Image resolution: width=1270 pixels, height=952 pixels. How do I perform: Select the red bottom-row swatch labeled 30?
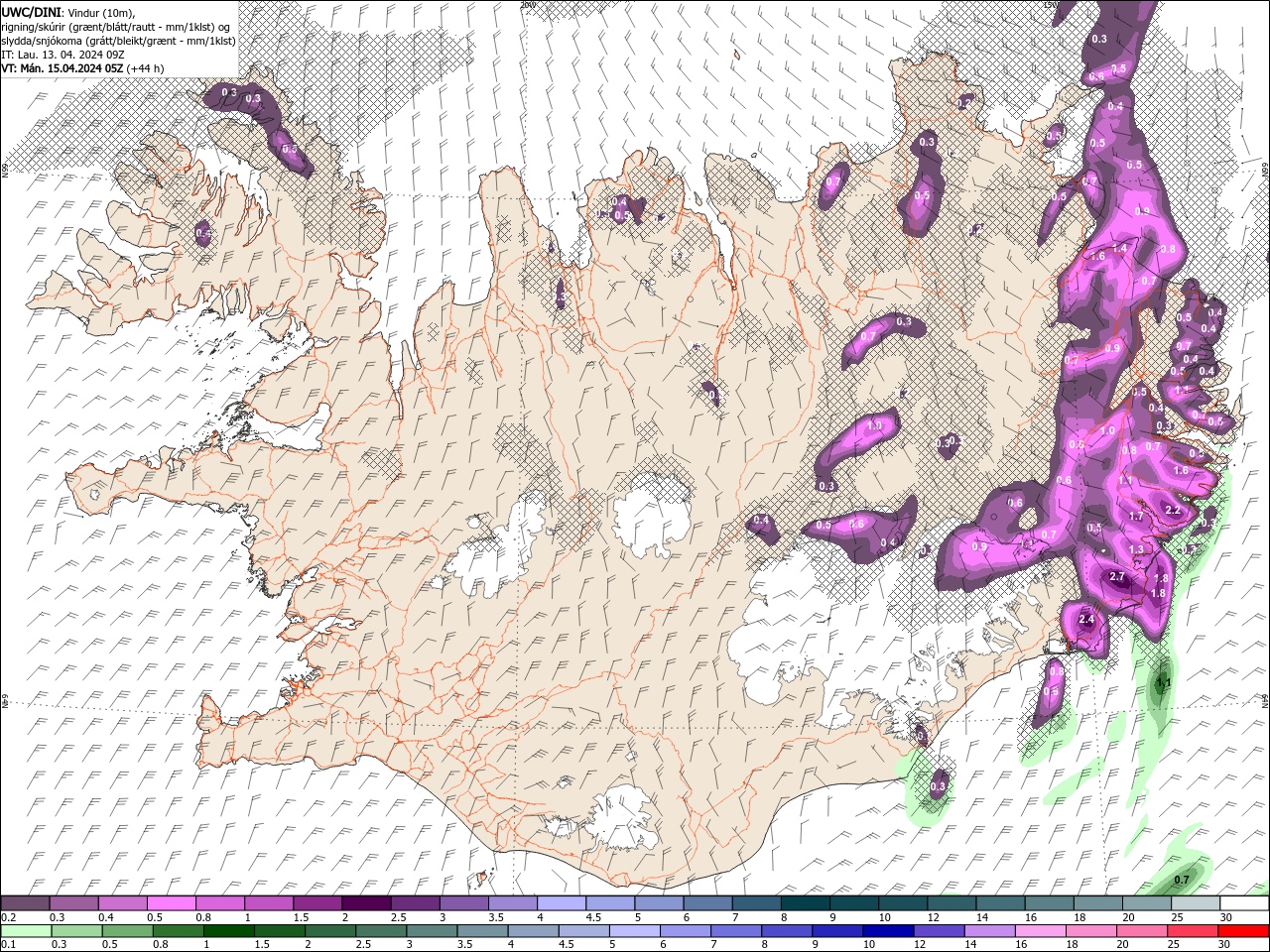(x=1245, y=931)
